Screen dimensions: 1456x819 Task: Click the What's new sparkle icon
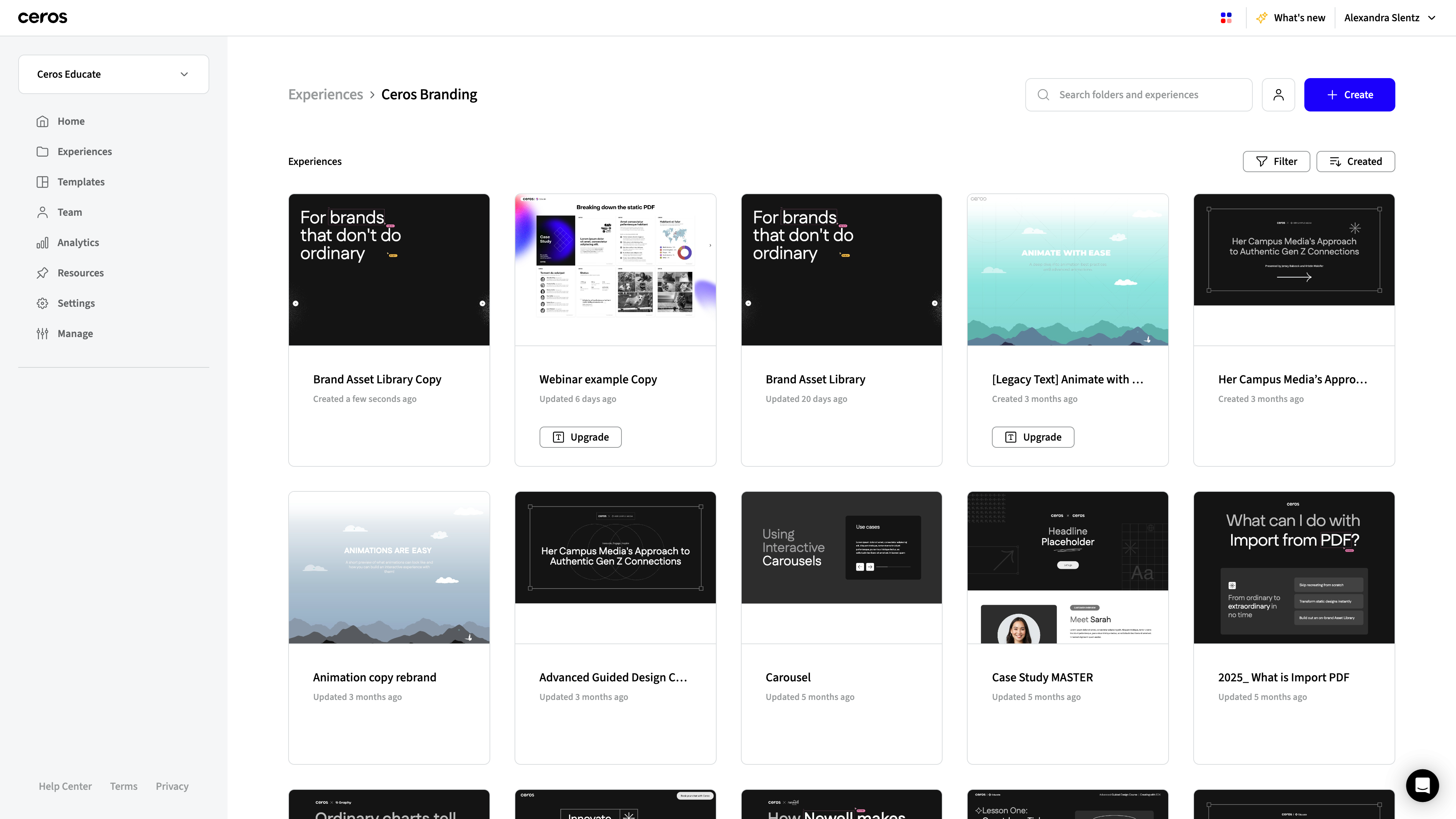[x=1261, y=18]
